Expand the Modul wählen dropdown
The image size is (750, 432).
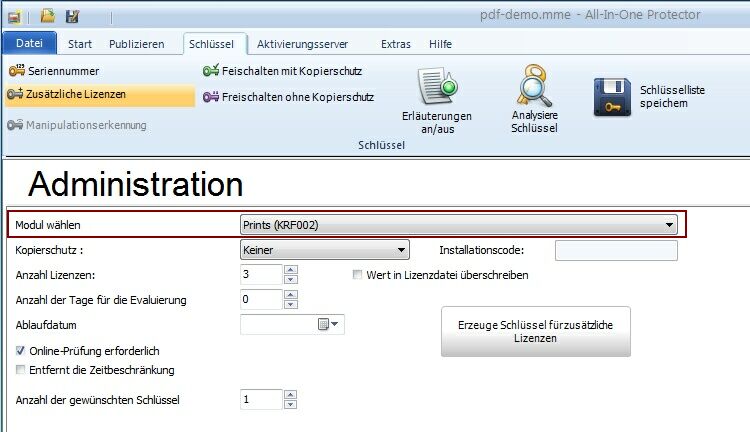(x=670, y=226)
